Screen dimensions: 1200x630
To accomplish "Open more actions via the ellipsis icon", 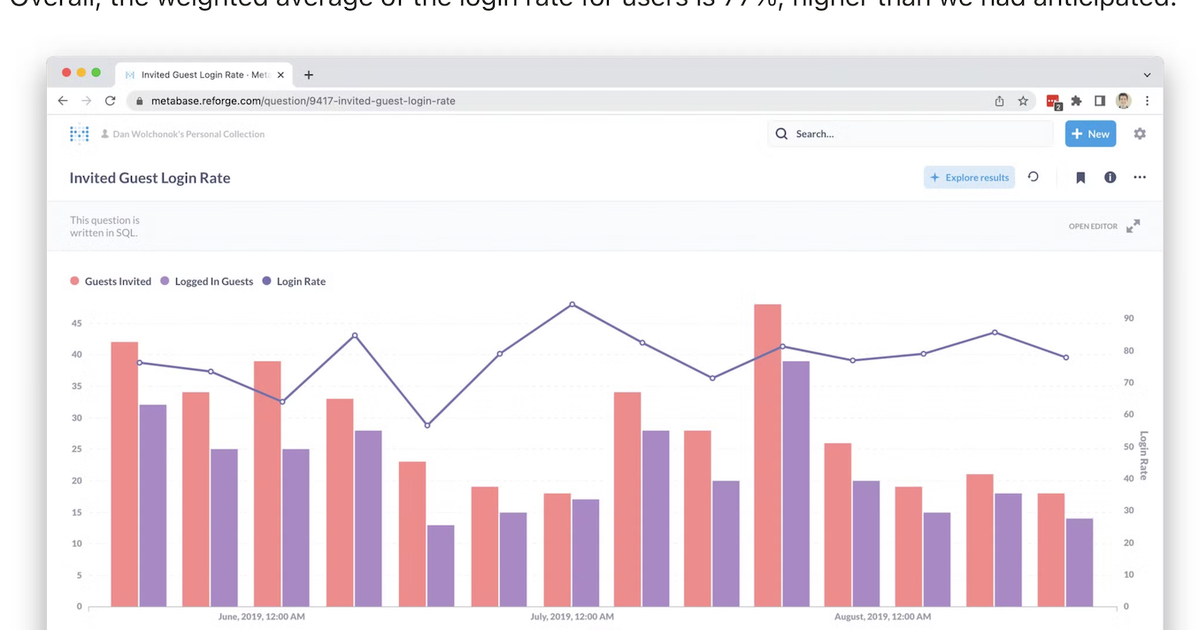I will point(1140,177).
